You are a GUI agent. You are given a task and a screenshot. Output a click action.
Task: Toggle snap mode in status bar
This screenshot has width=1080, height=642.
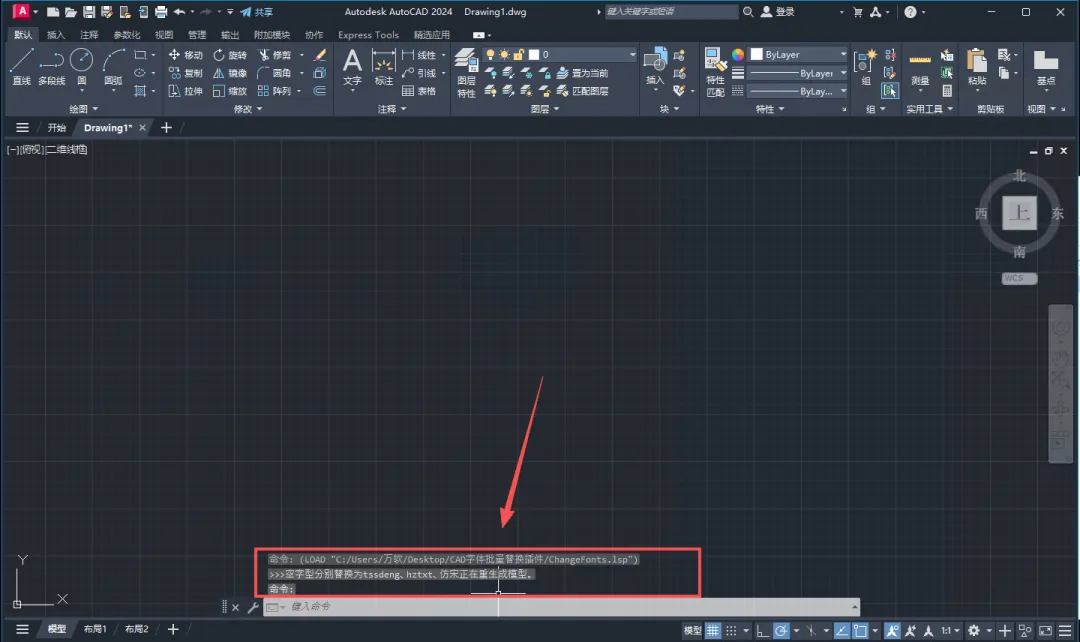(x=731, y=630)
